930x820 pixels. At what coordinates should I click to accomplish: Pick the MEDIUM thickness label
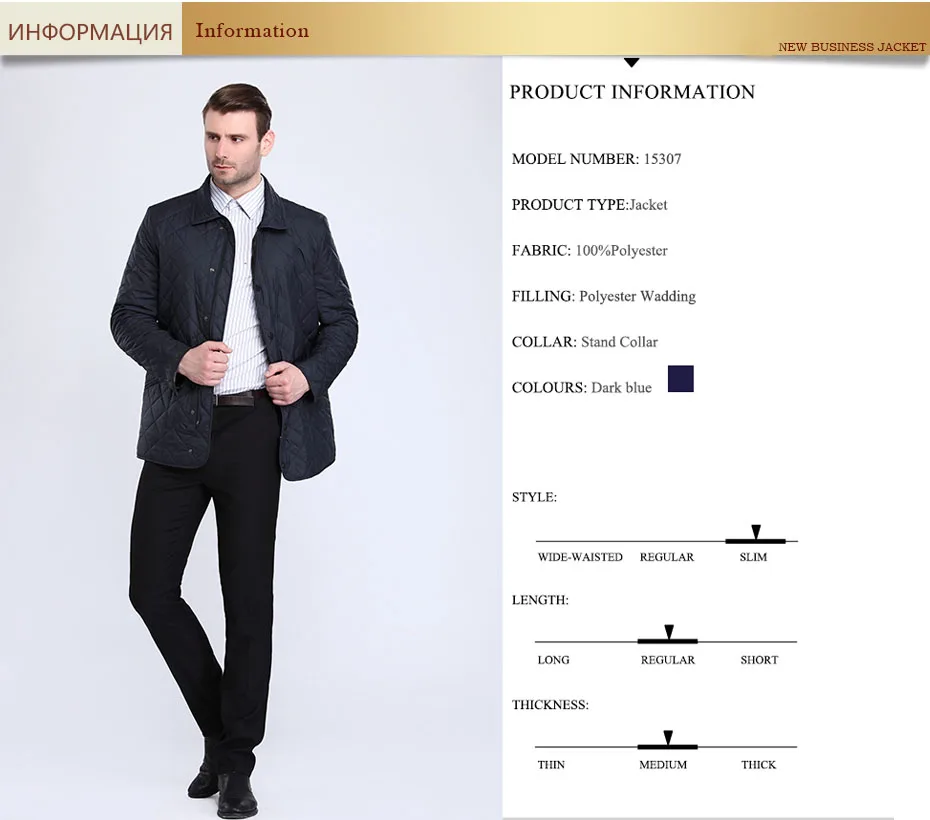(663, 765)
